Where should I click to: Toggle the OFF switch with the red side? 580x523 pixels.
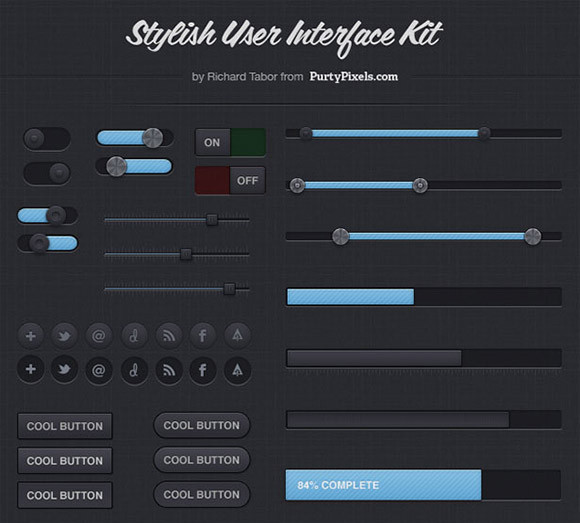click(230, 180)
